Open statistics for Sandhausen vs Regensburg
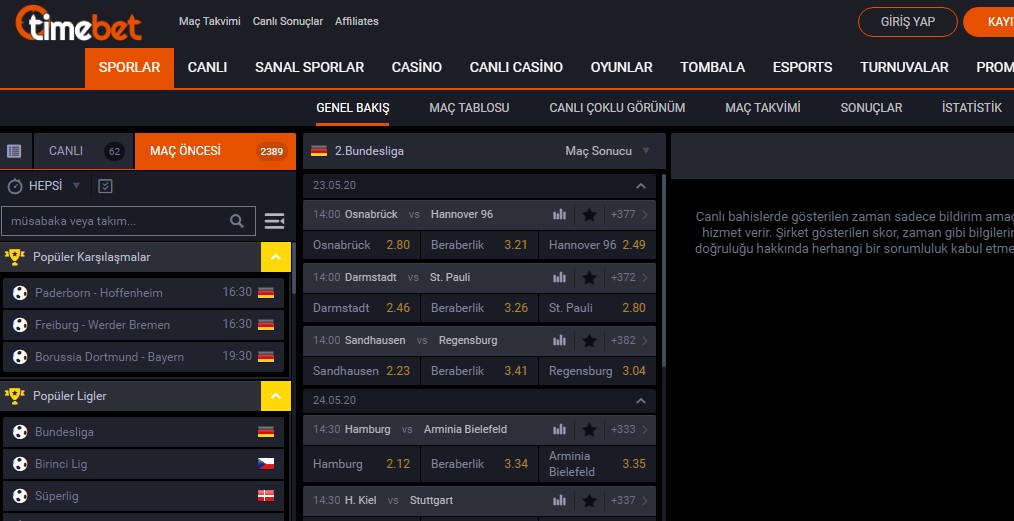 click(559, 341)
